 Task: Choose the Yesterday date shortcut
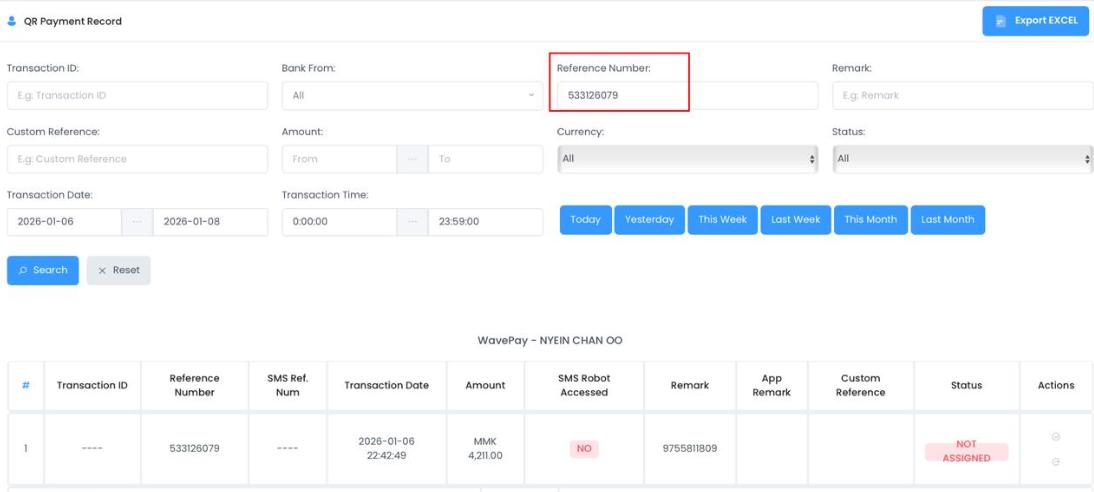click(649, 220)
